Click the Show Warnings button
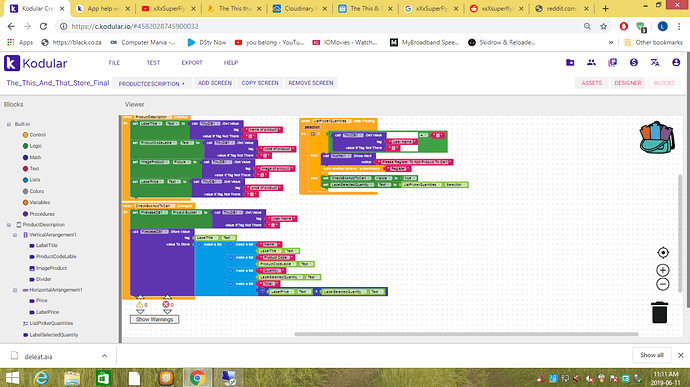The width and height of the screenshot is (690, 387). click(154, 320)
